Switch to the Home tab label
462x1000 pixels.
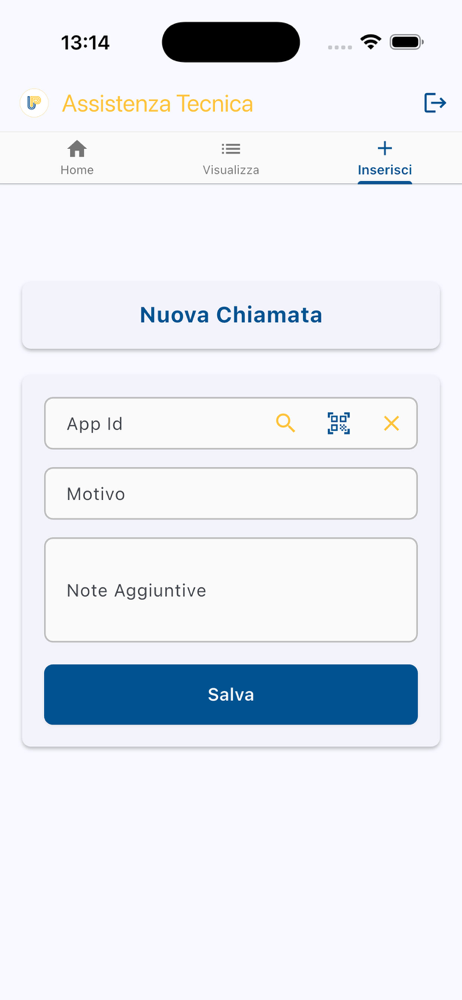(77, 170)
